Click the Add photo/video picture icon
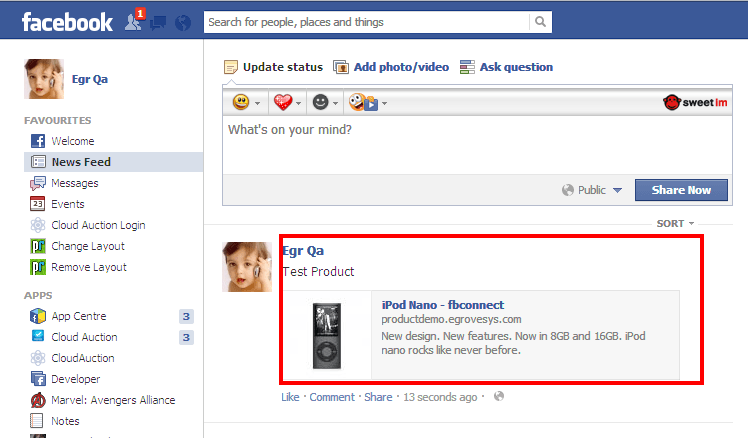 (341, 67)
